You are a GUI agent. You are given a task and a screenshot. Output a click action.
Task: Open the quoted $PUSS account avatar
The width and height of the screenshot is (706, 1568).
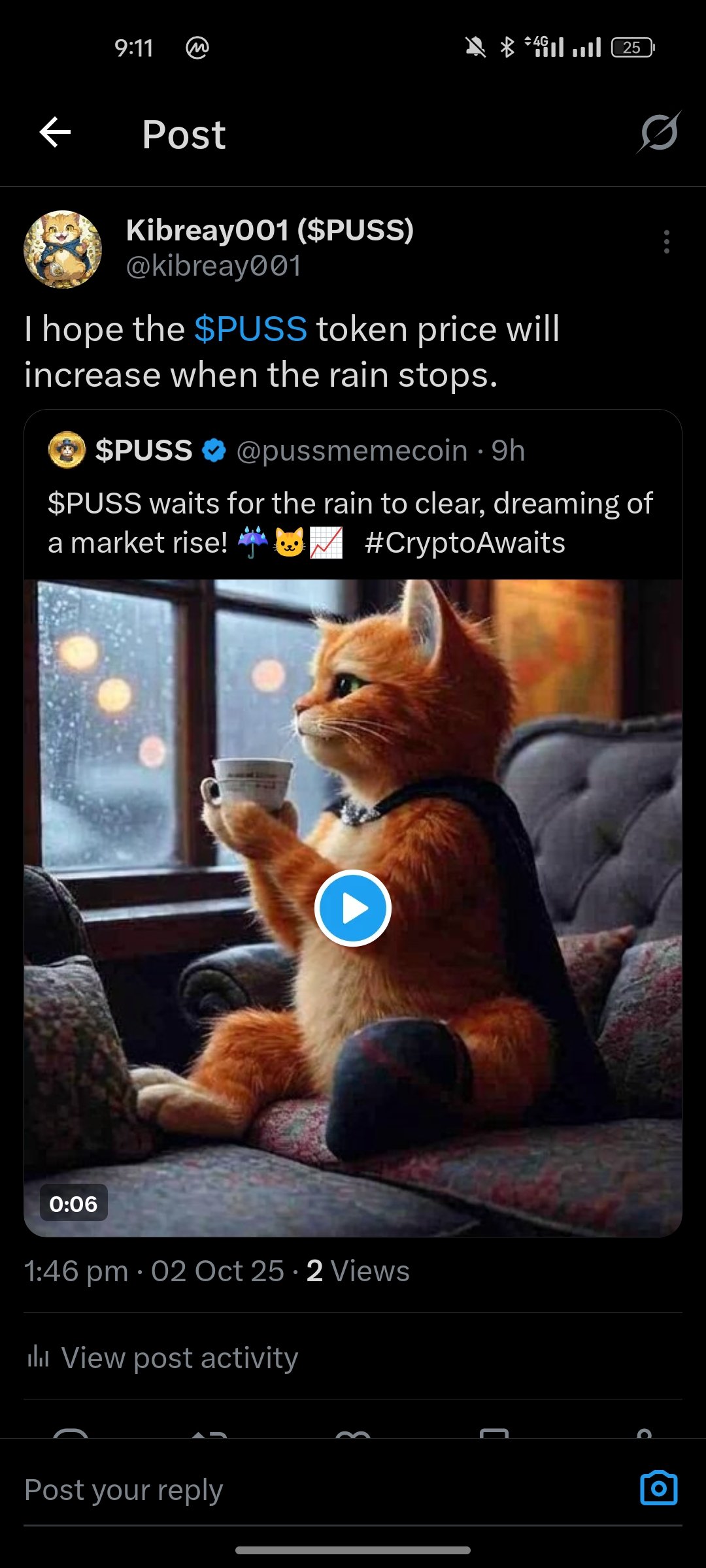click(x=67, y=450)
